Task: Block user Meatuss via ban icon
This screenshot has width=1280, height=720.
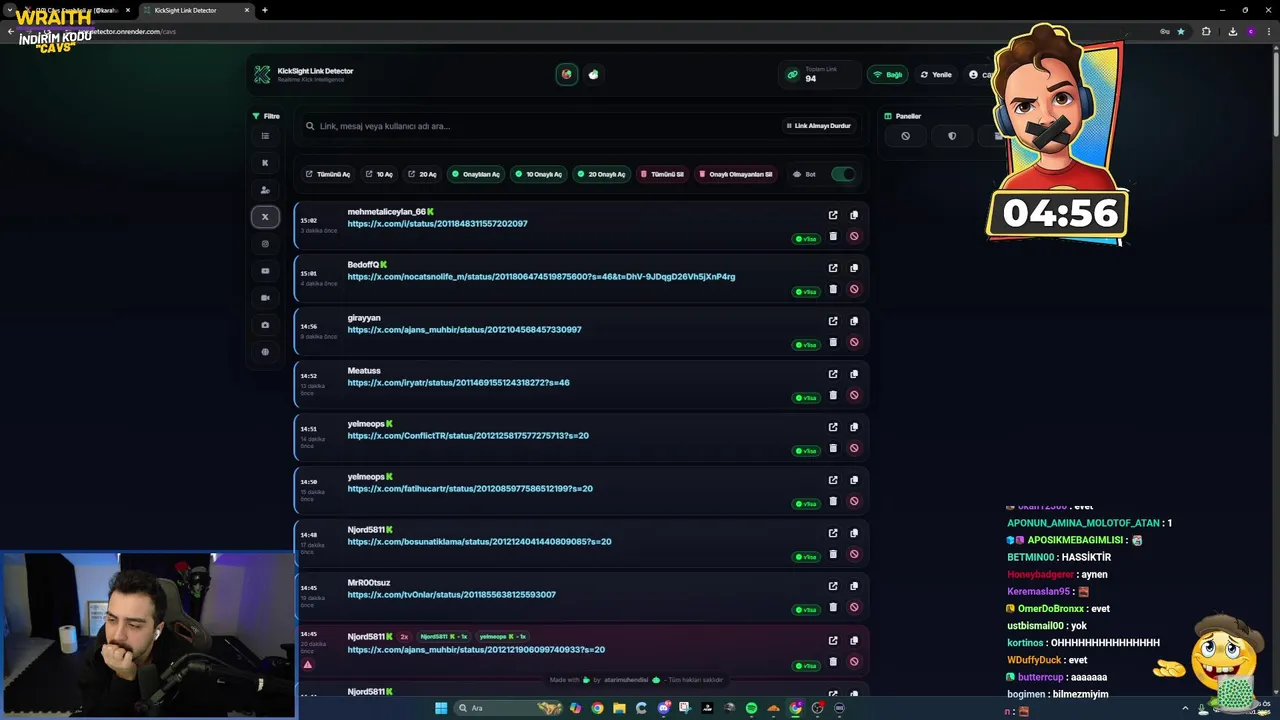Action: coord(854,395)
